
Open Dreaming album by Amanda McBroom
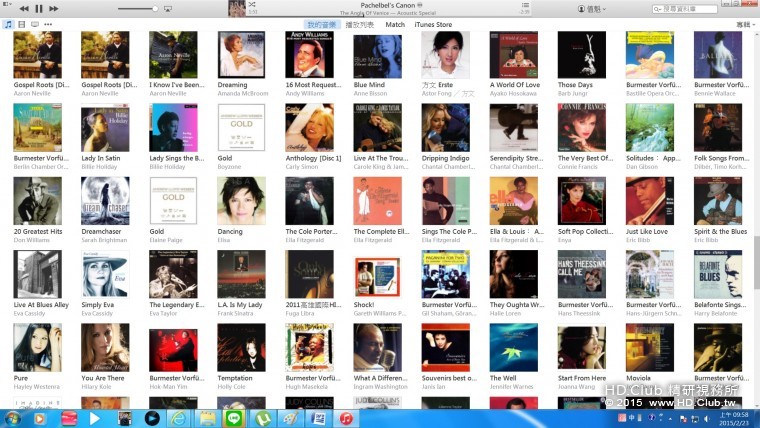(241, 55)
